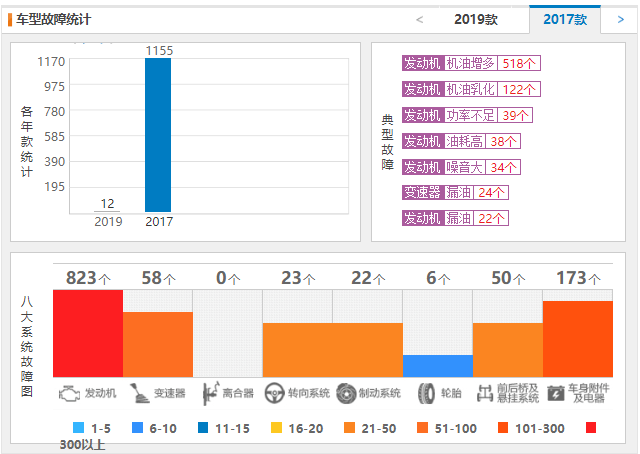
Task: Click the 6-10 legend color swatch
Action: click(x=138, y=427)
